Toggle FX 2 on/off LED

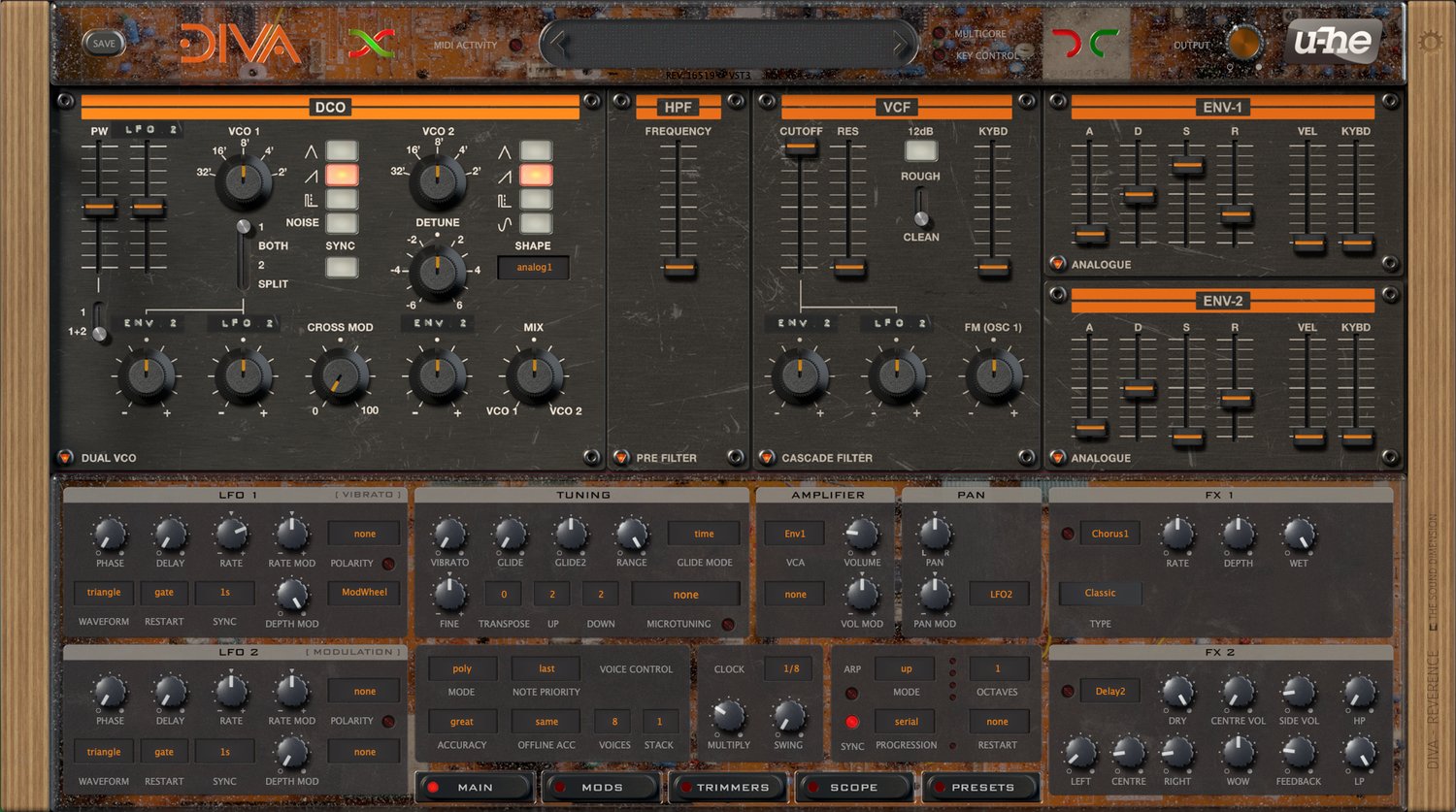(x=1068, y=691)
